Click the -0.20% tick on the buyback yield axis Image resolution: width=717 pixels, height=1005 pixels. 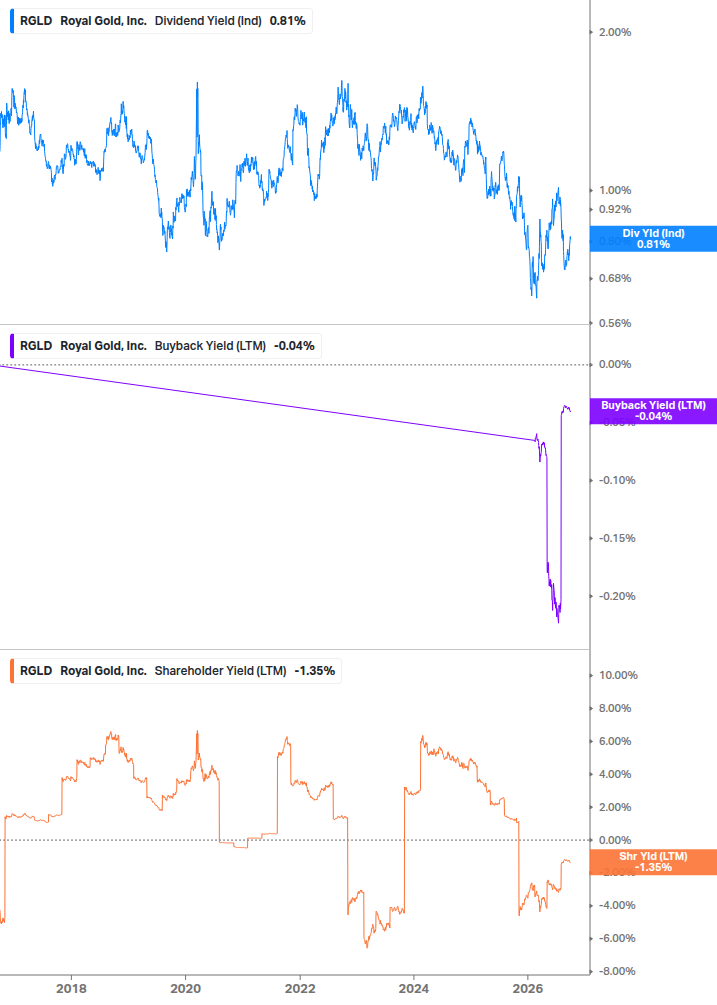[617, 596]
